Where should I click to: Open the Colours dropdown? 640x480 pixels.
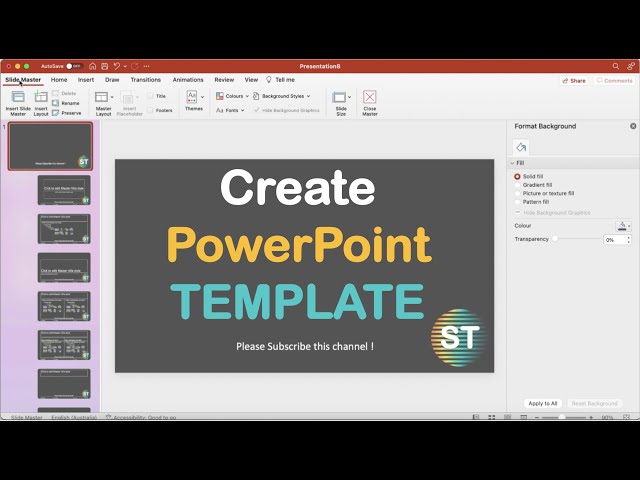232,96
